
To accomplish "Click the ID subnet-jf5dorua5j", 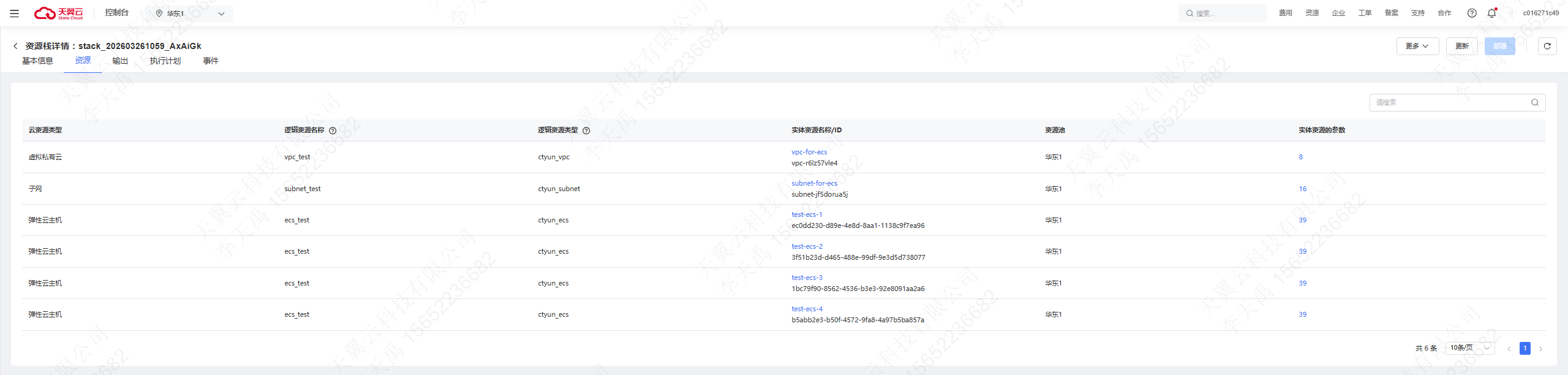I will click(x=820, y=194).
